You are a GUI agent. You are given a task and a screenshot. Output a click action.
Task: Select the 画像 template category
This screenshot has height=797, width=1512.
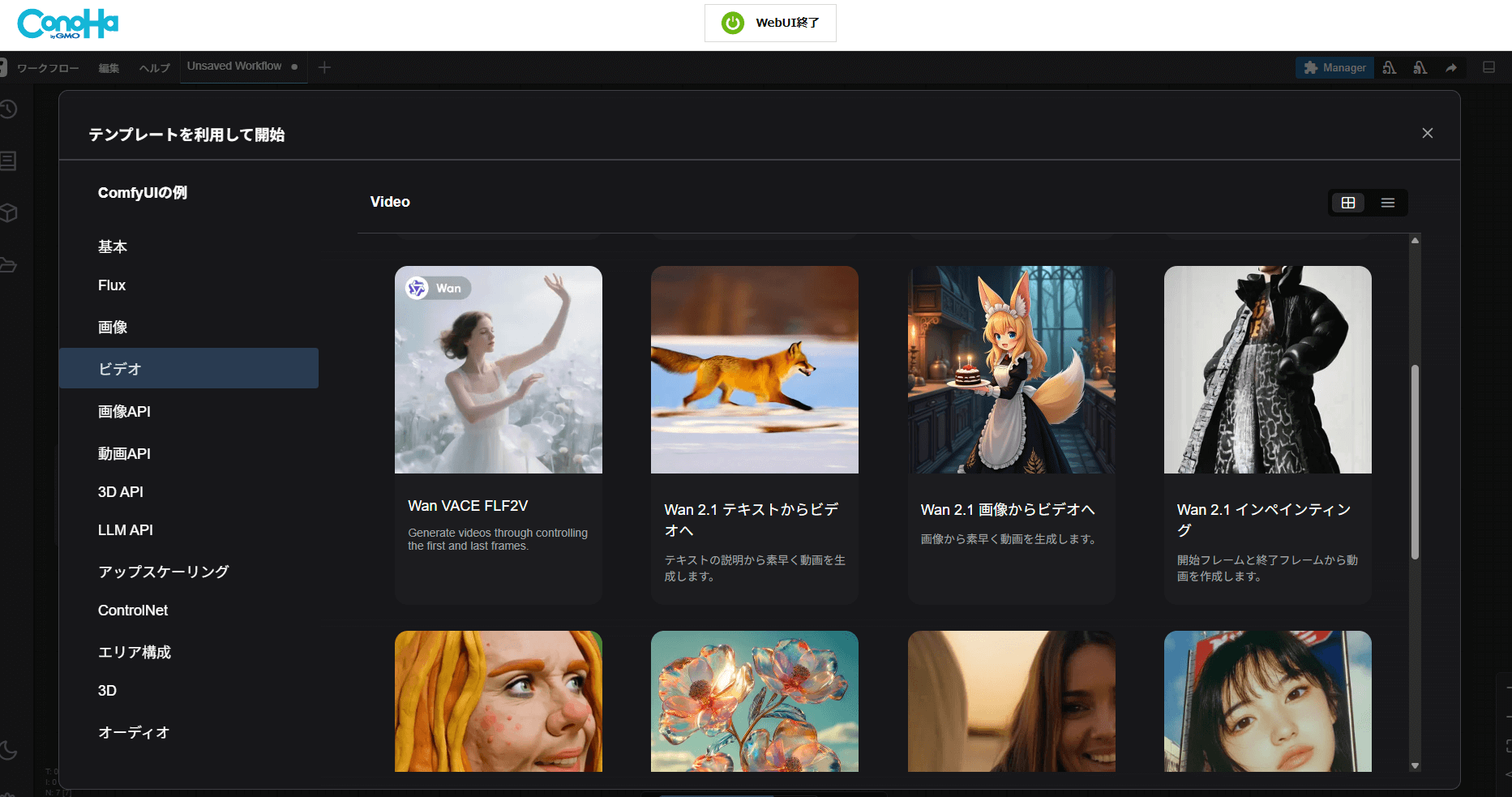coord(188,327)
